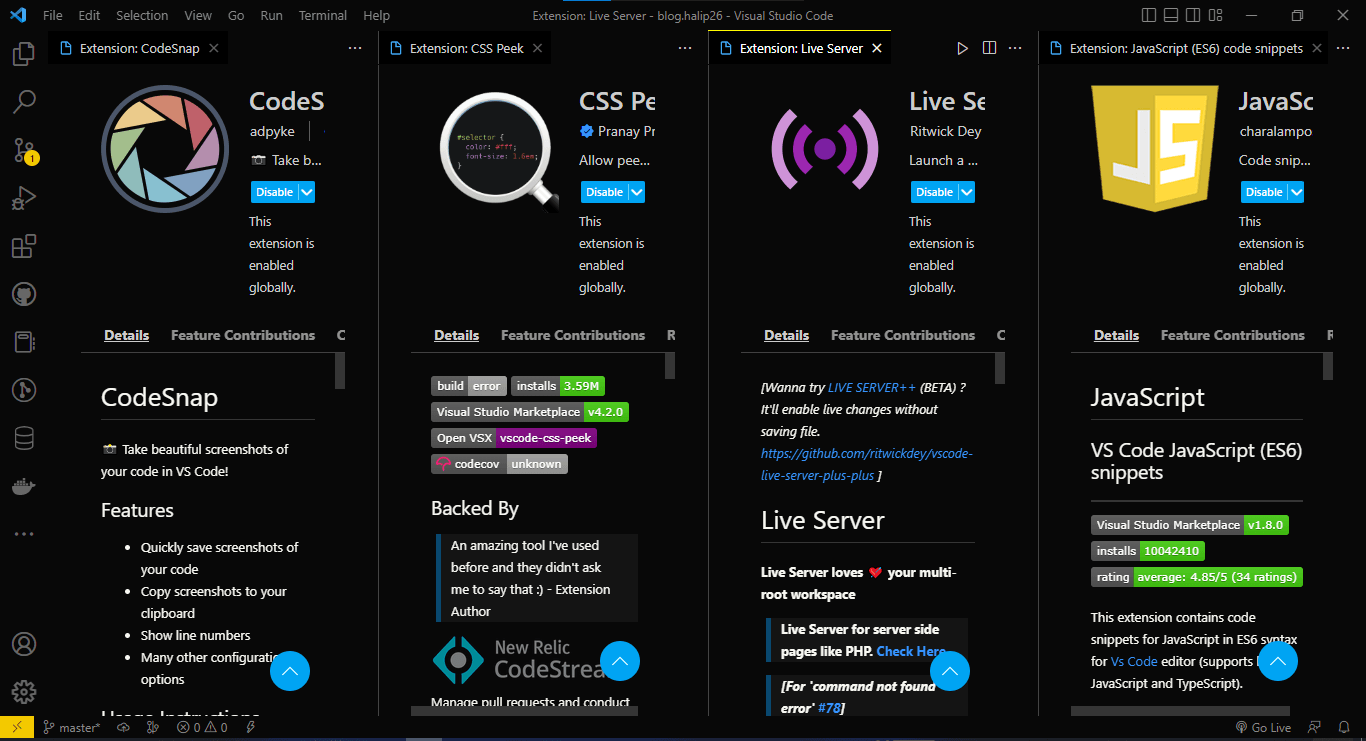Viewport: 1366px width, 741px height.
Task: Select Extension: CSS Peek editor tab
Action: coord(466,48)
